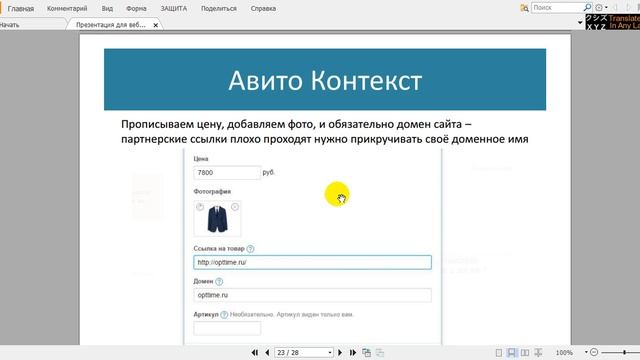Switch to continuous page view mode
The height and width of the screenshot is (360, 640).
point(511,352)
